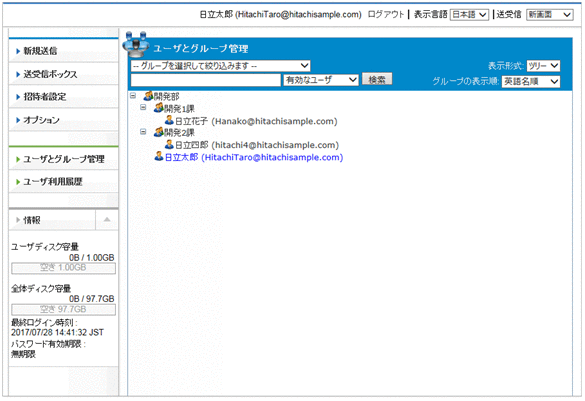The image size is (585, 401).
Task: Click the ログアウト link
Action: 386,15
